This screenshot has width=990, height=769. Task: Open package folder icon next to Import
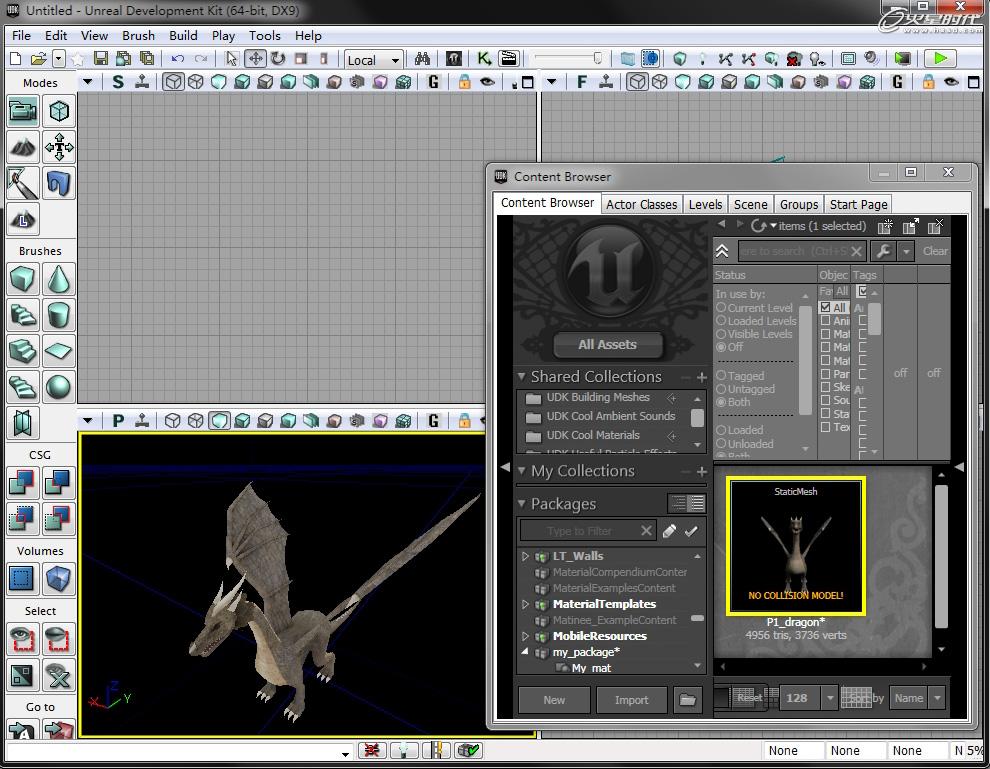(688, 700)
